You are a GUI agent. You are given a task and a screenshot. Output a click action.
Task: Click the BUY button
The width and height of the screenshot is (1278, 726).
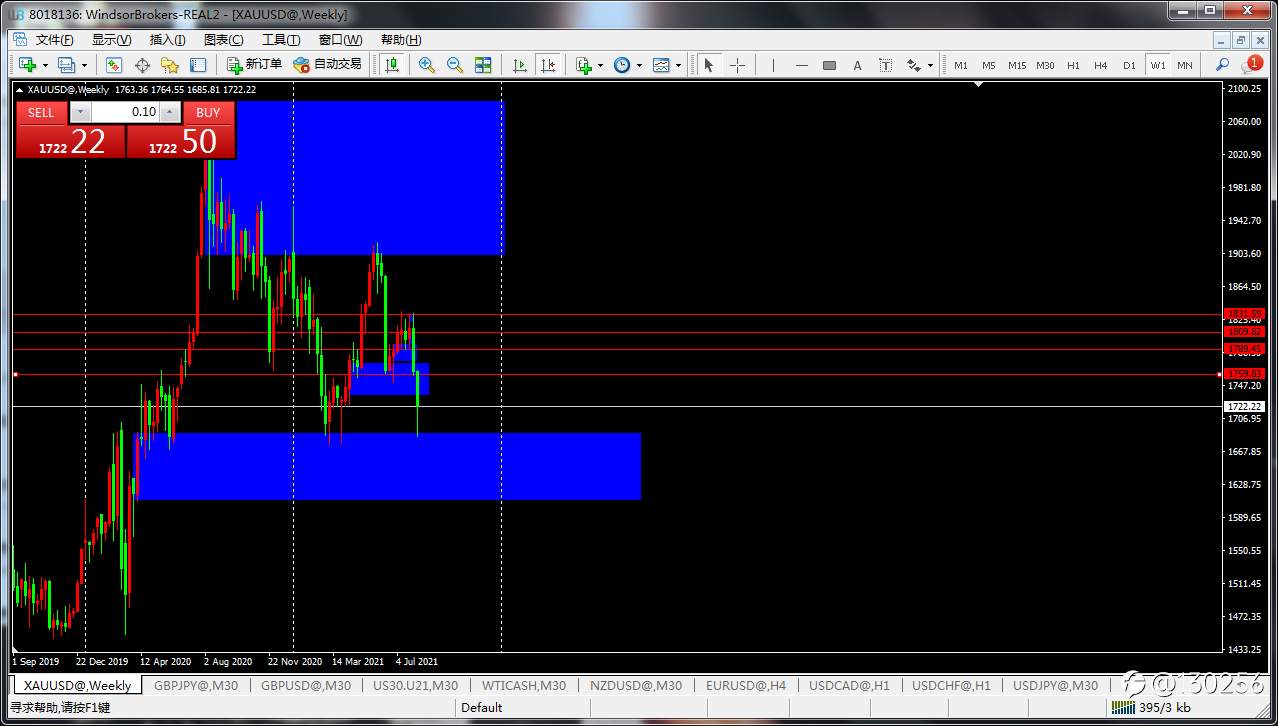tap(208, 112)
